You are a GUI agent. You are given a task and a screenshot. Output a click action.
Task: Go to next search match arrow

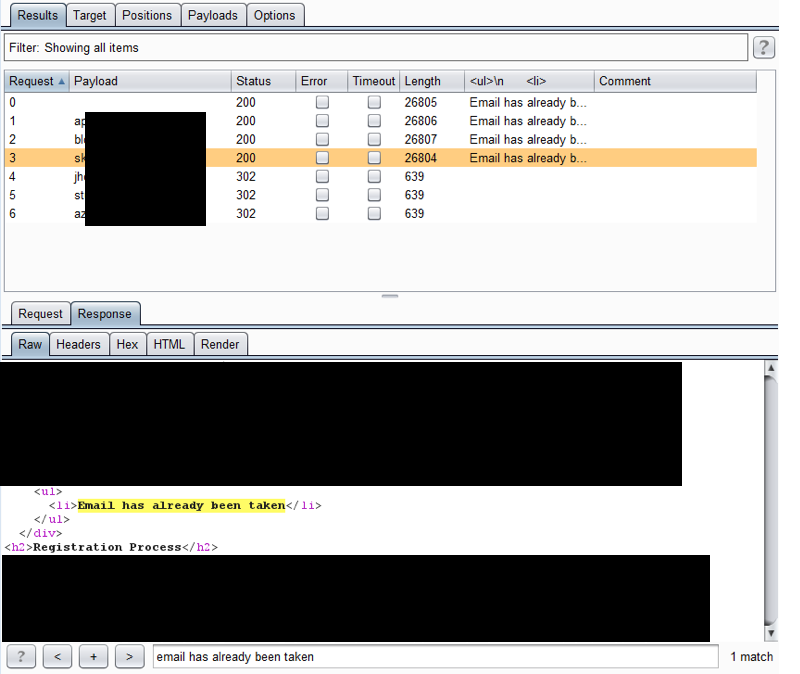click(129, 657)
